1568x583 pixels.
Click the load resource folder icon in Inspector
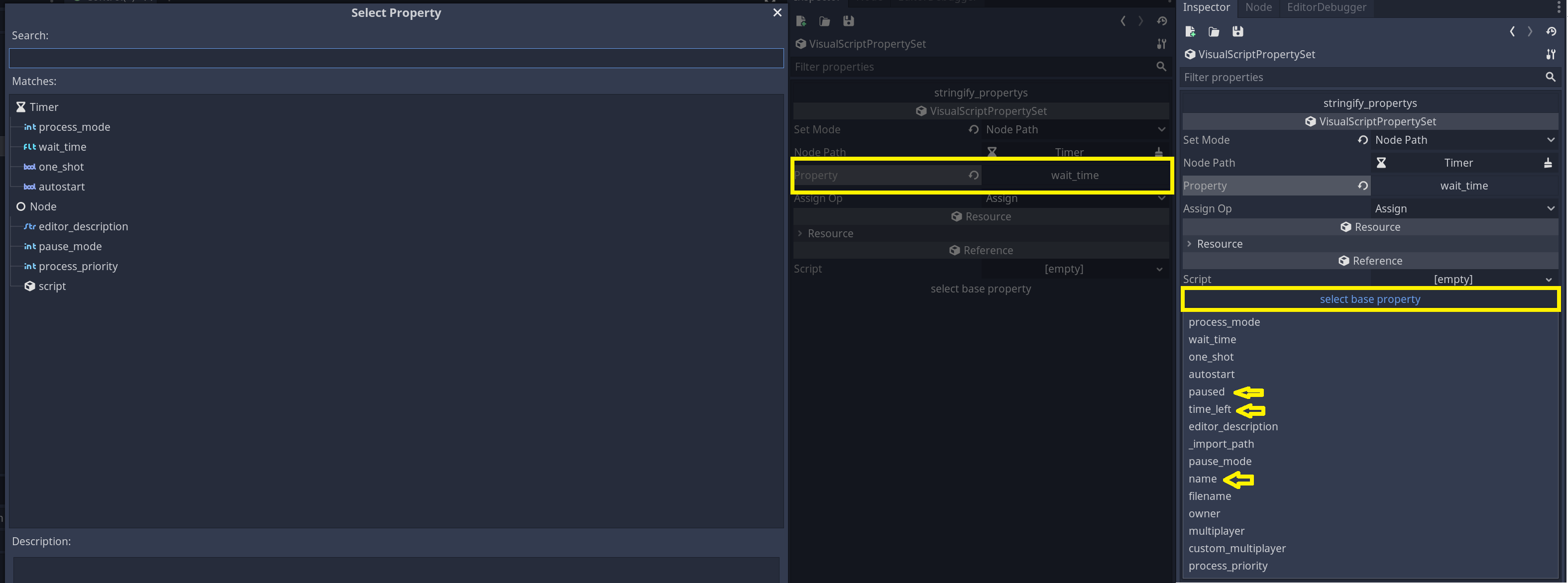pyautogui.click(x=1214, y=32)
